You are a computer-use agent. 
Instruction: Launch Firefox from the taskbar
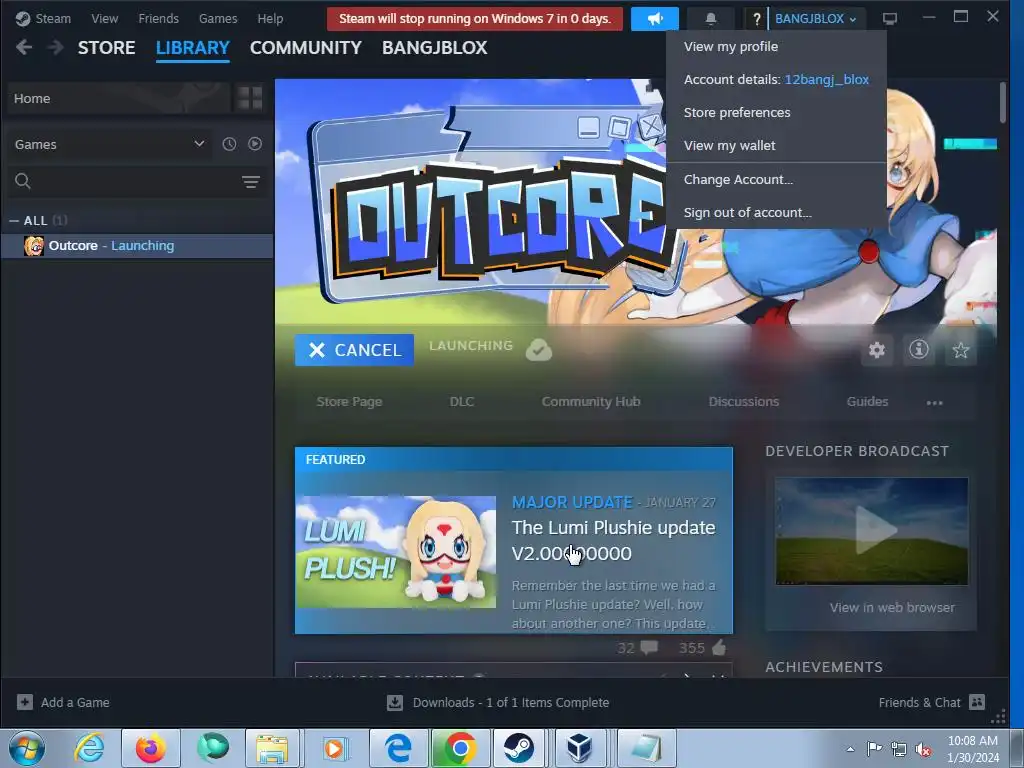(150, 748)
